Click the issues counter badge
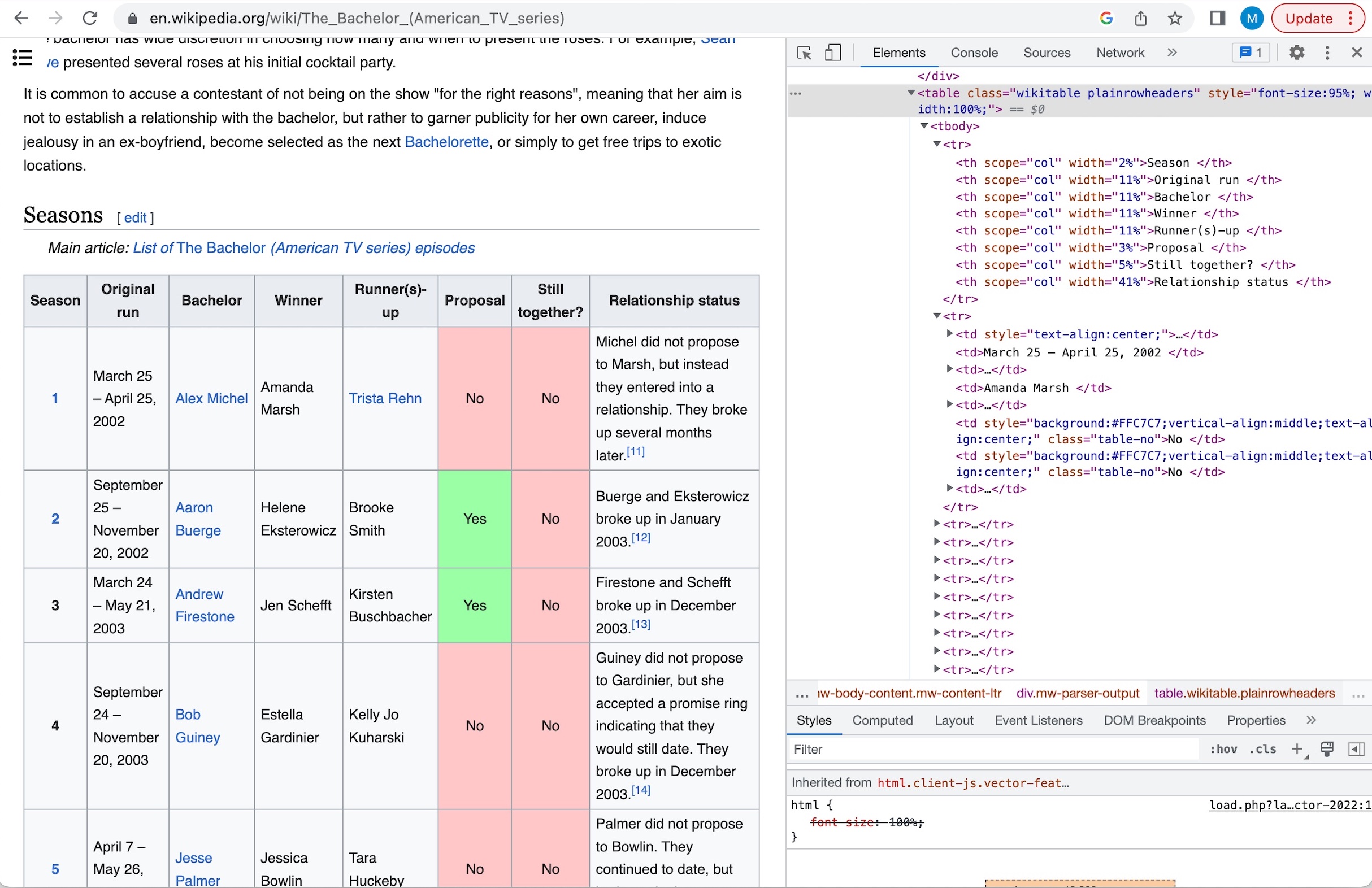This screenshot has width=1372, height=888. (1251, 53)
